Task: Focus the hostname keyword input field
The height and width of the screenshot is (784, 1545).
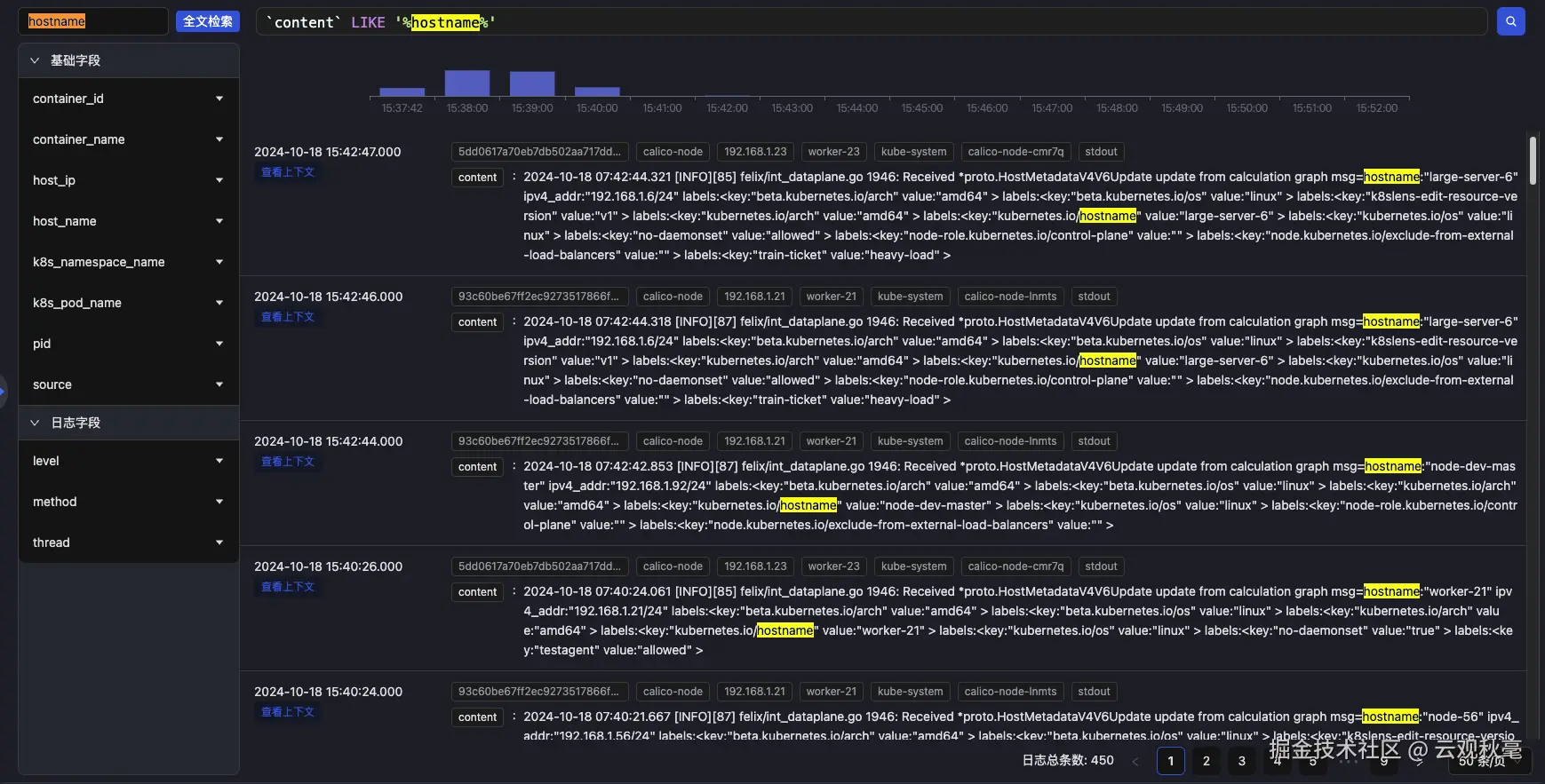Action: click(x=93, y=21)
